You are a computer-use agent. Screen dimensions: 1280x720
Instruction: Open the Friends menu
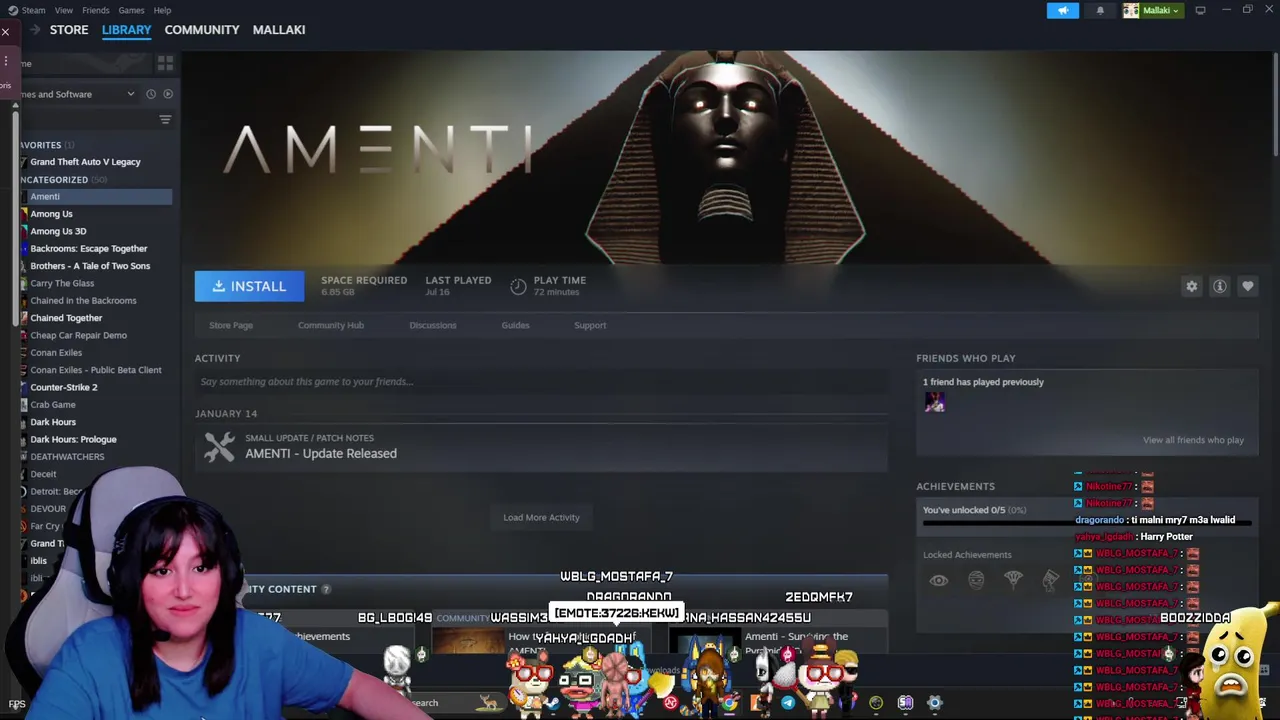(x=96, y=10)
